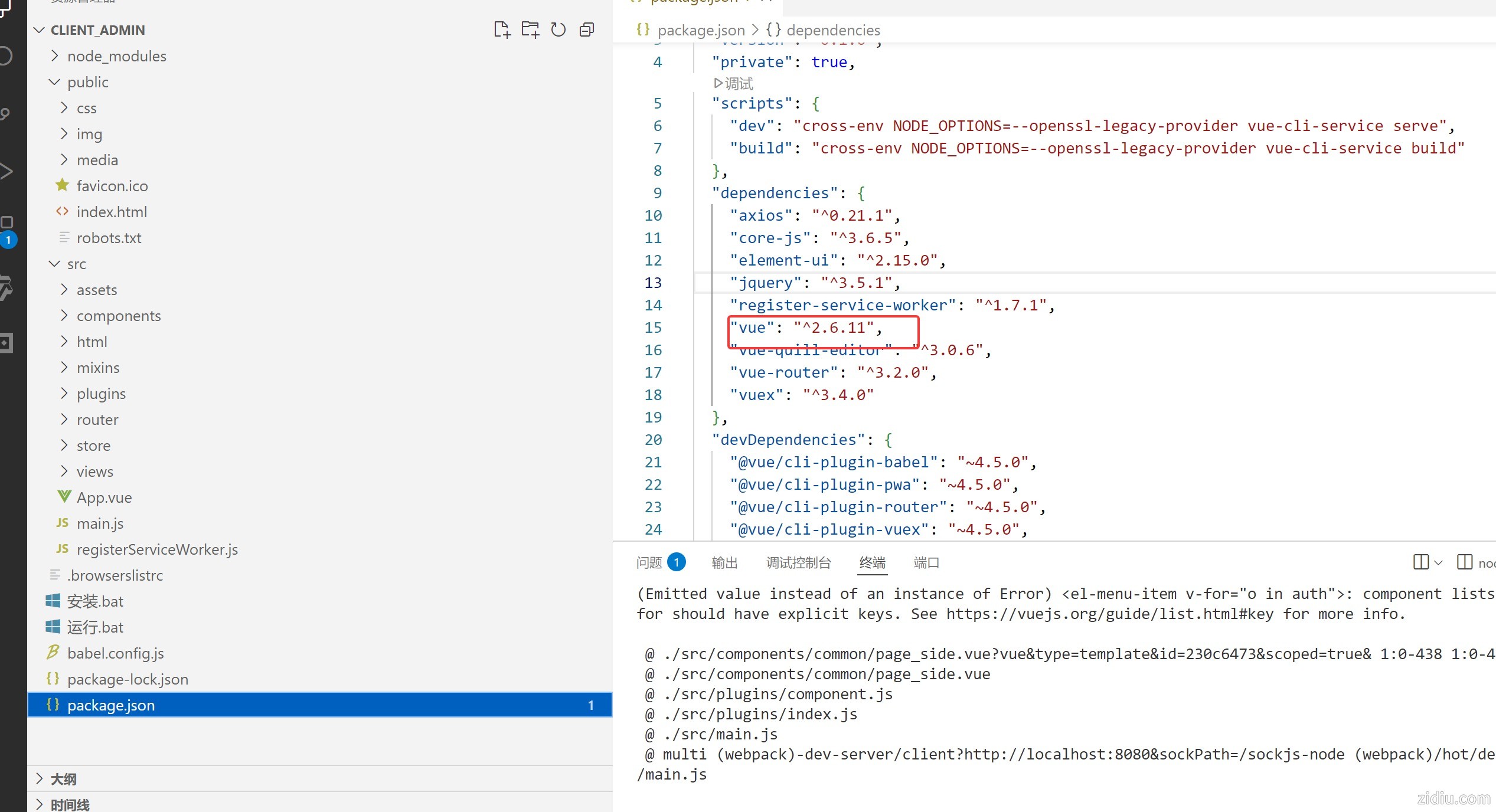Open the terminal split dropdown arrow
The width and height of the screenshot is (1496, 812).
[1438, 562]
